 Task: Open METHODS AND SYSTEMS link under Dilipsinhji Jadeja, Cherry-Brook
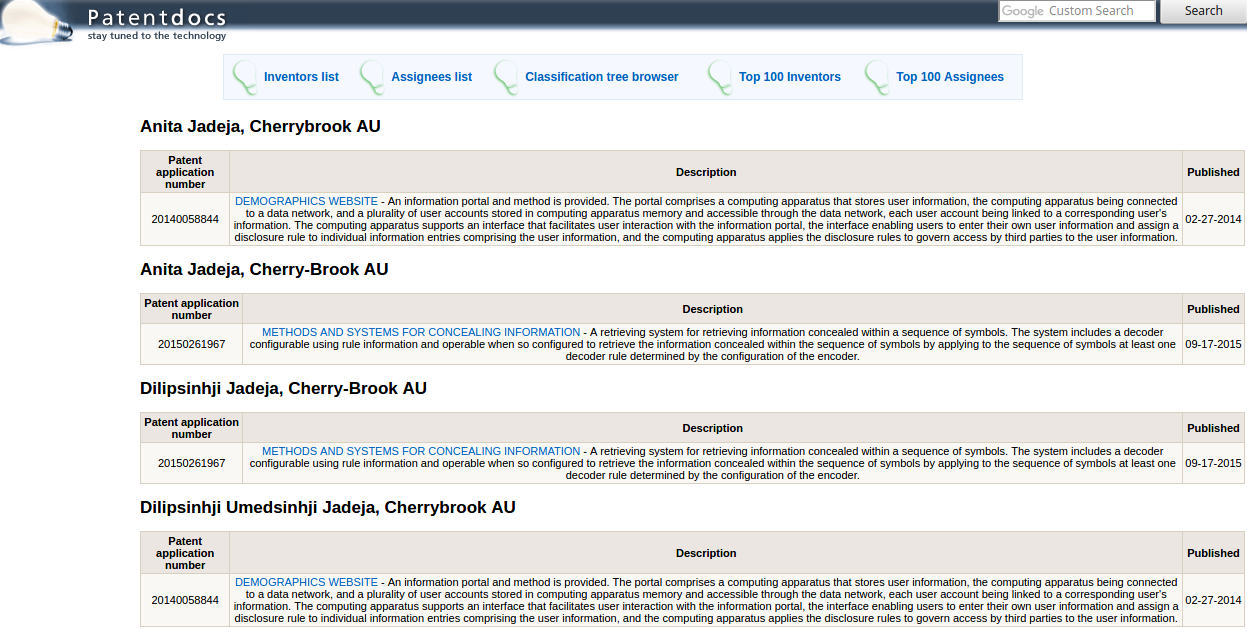click(421, 451)
